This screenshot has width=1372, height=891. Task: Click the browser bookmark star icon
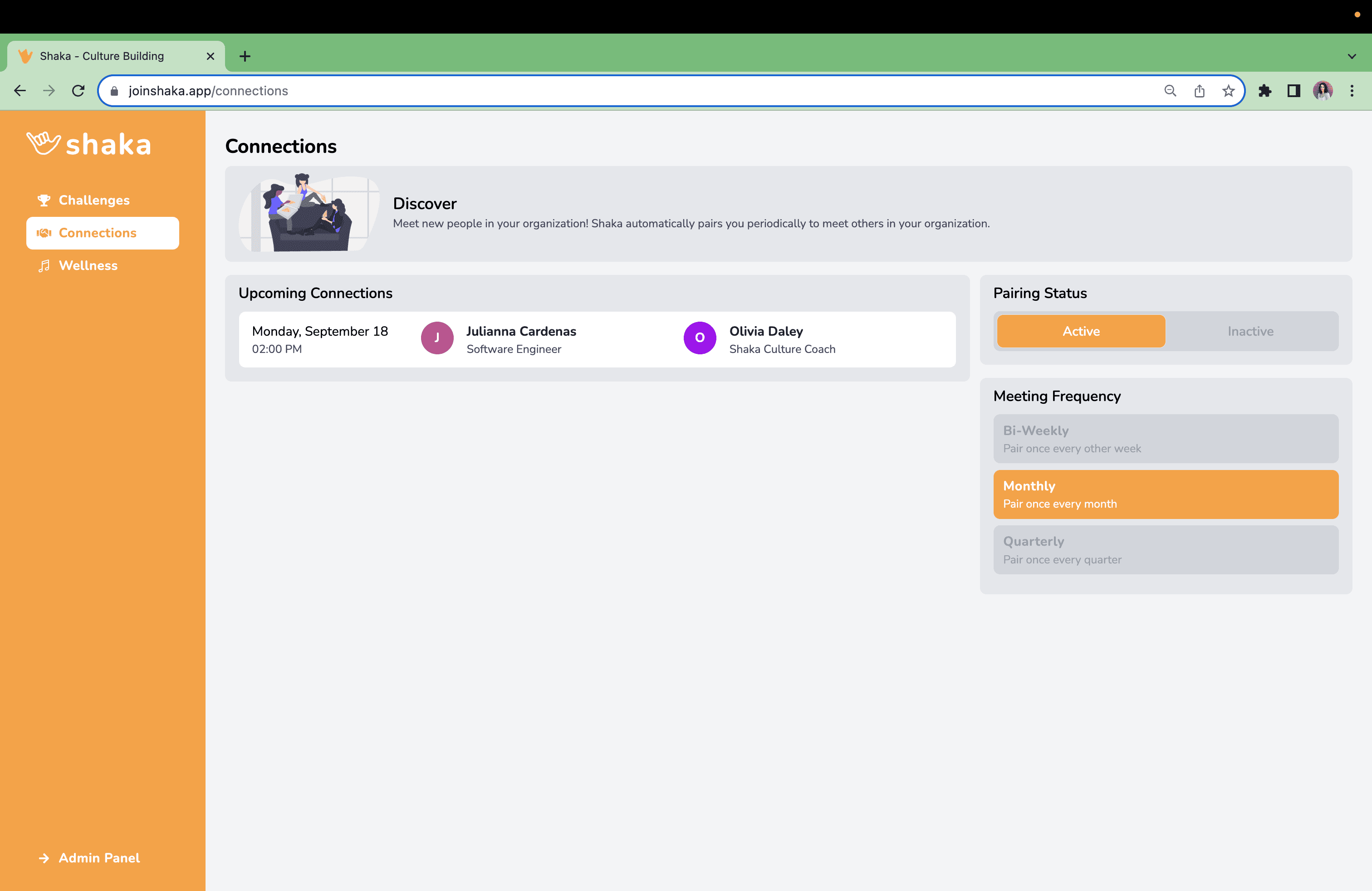(x=1229, y=91)
